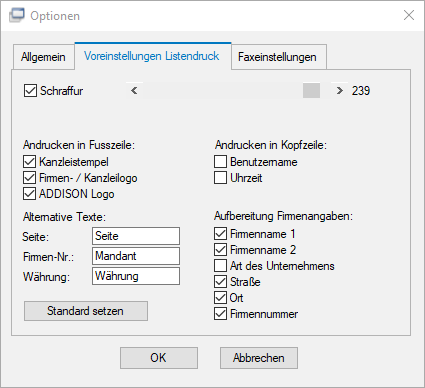Uncheck Firmen- / Kanzleilogo
This screenshot has height=388, width=425.
[29, 178]
